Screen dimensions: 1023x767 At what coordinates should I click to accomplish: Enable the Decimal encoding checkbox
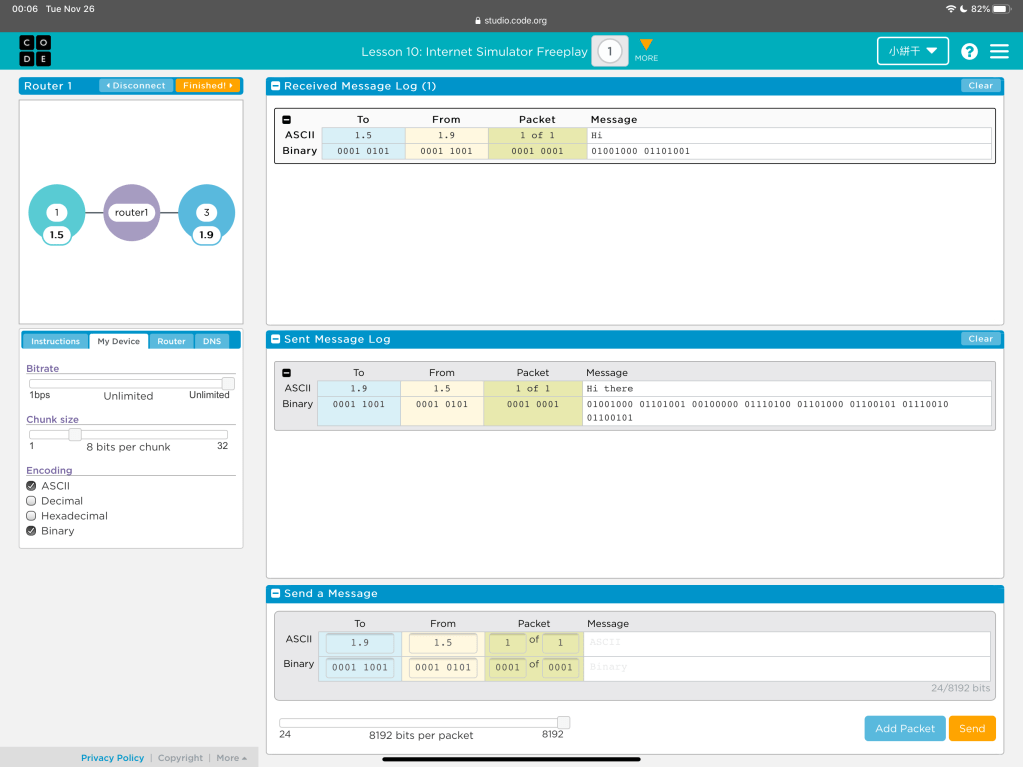click(31, 501)
